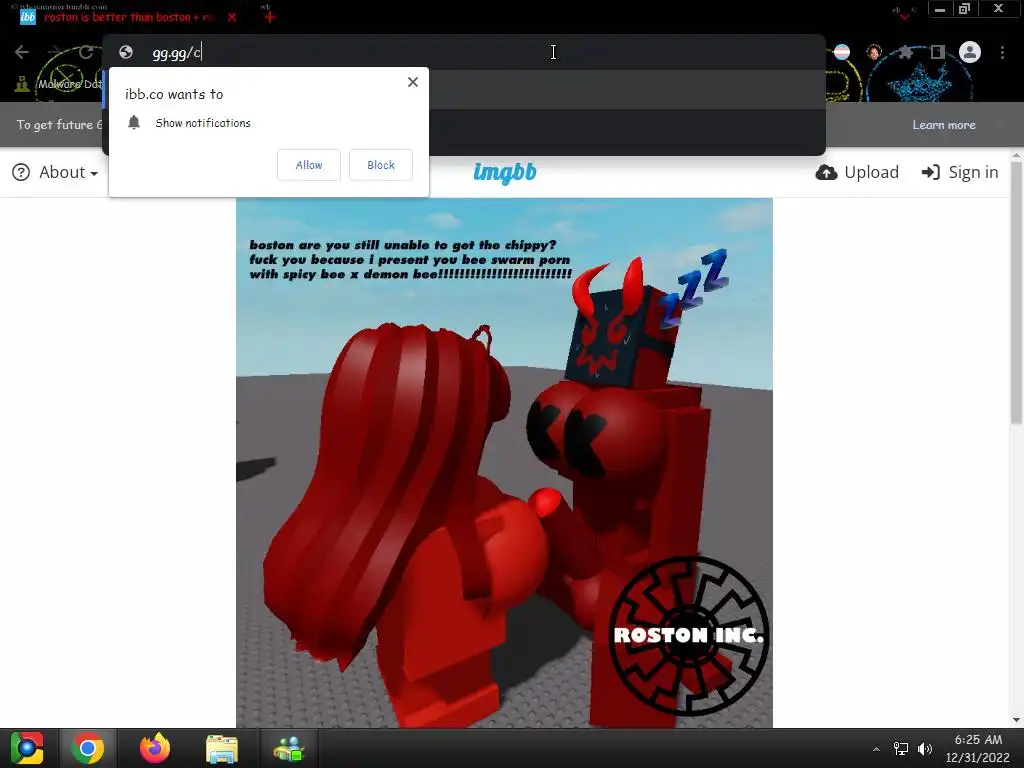Click the scrollbar down arrow
The width and height of the screenshot is (1024, 768).
coord(1016,720)
